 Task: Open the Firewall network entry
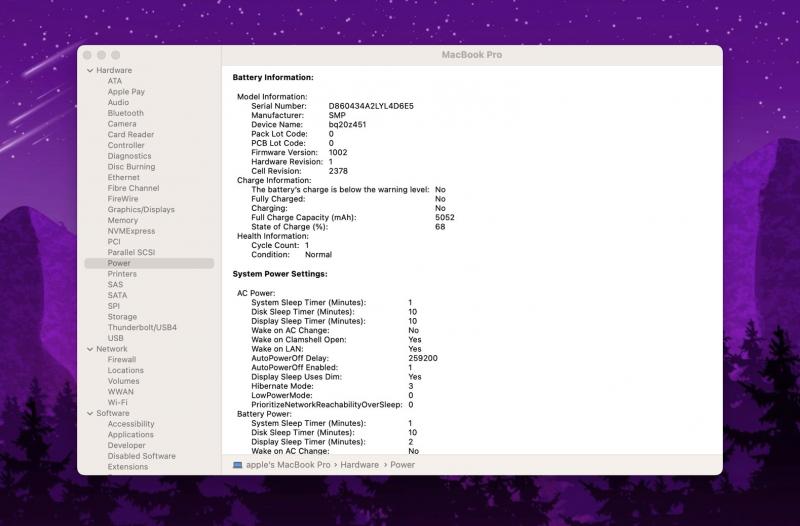[121, 360]
